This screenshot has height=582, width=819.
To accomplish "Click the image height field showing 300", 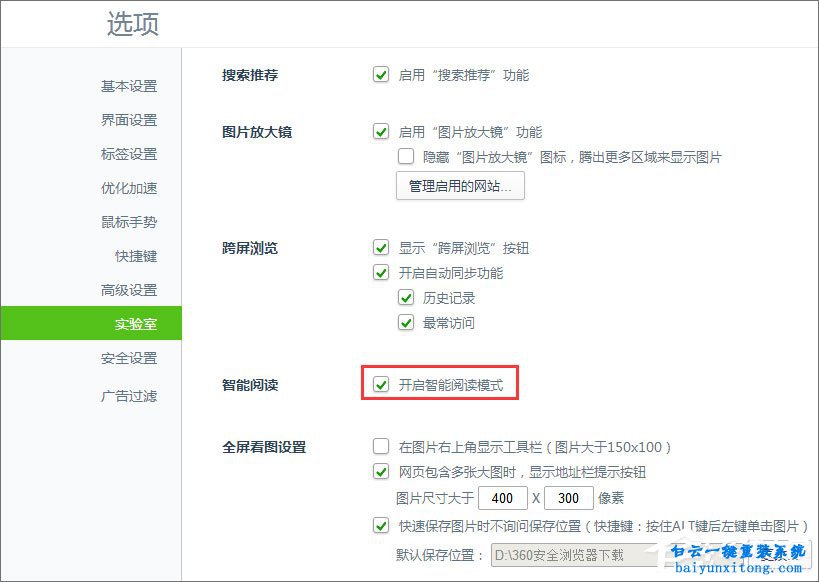I will [569, 498].
